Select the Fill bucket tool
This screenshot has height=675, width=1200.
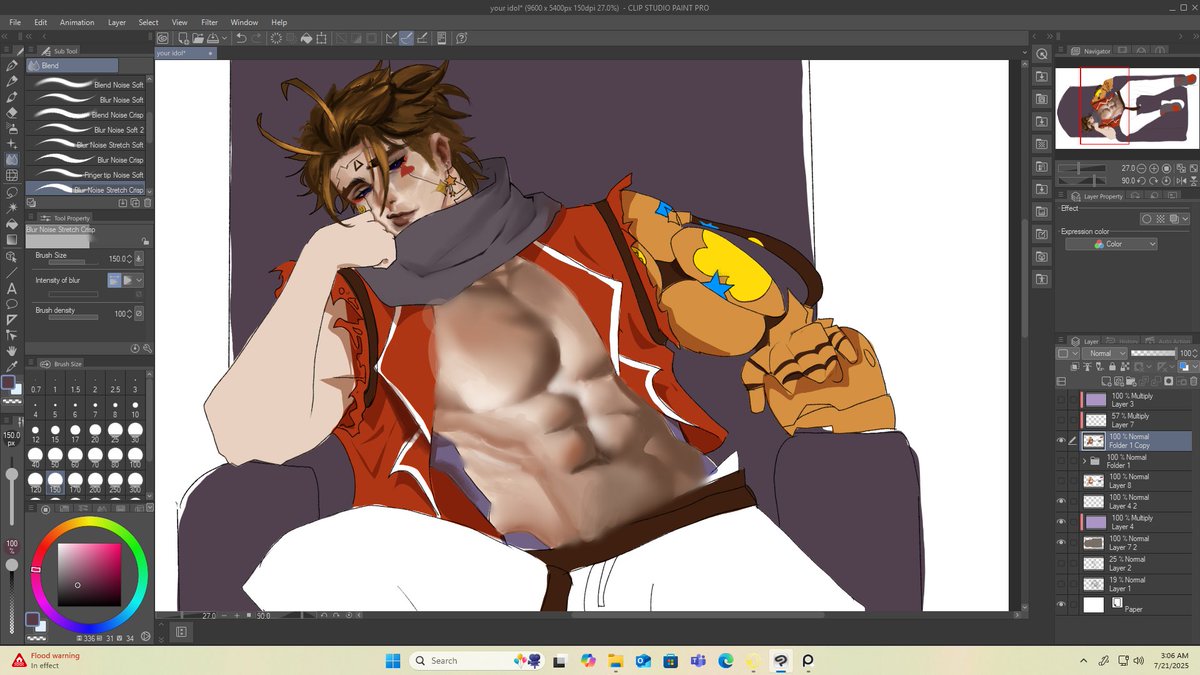(12, 224)
